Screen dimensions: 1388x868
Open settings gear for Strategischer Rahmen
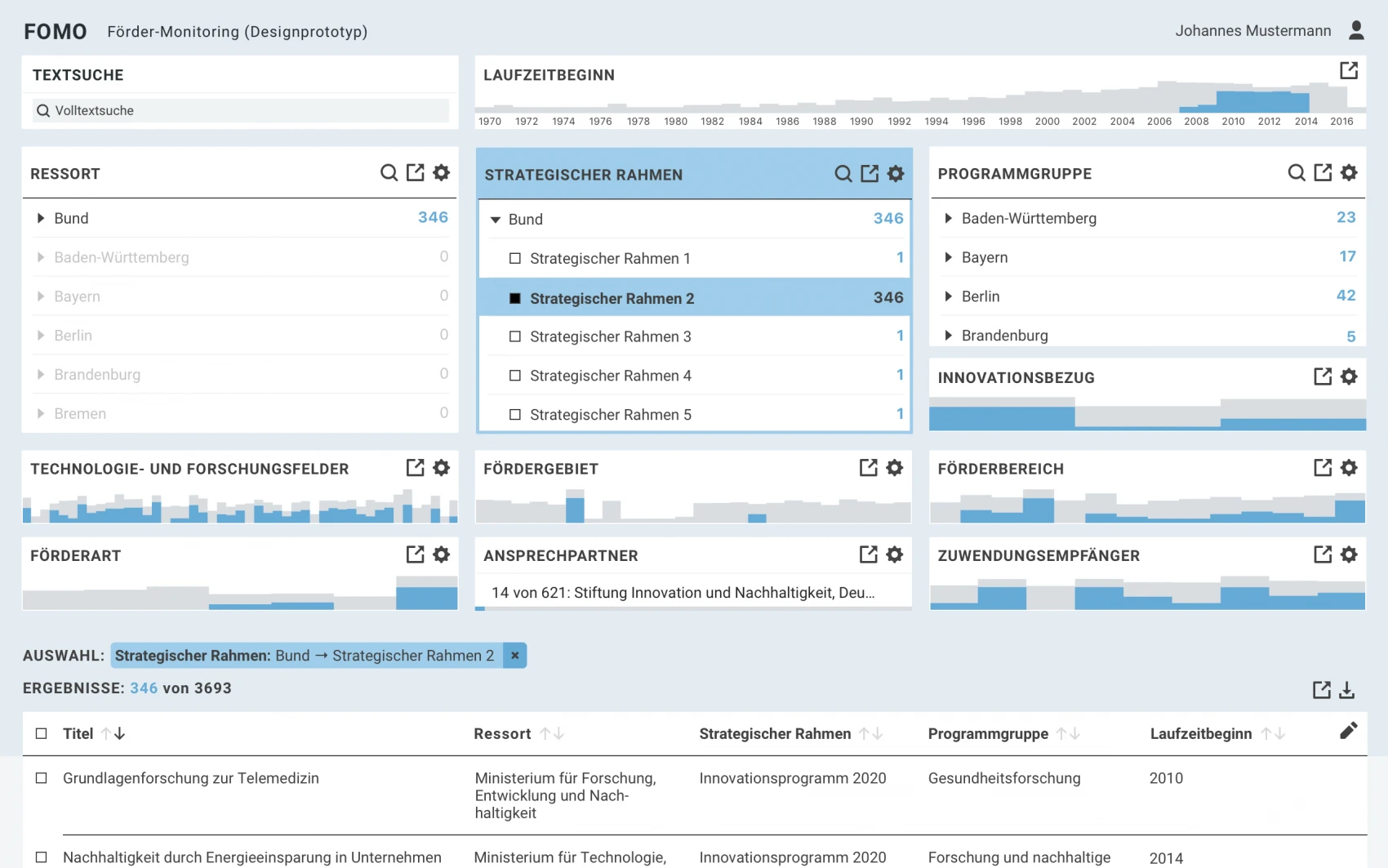(x=896, y=174)
